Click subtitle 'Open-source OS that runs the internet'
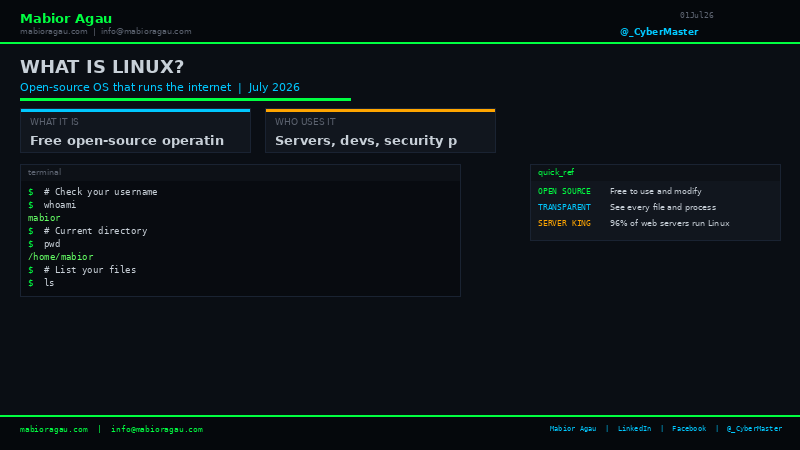Image resolution: width=800 pixels, height=450 pixels. pyautogui.click(x=126, y=87)
